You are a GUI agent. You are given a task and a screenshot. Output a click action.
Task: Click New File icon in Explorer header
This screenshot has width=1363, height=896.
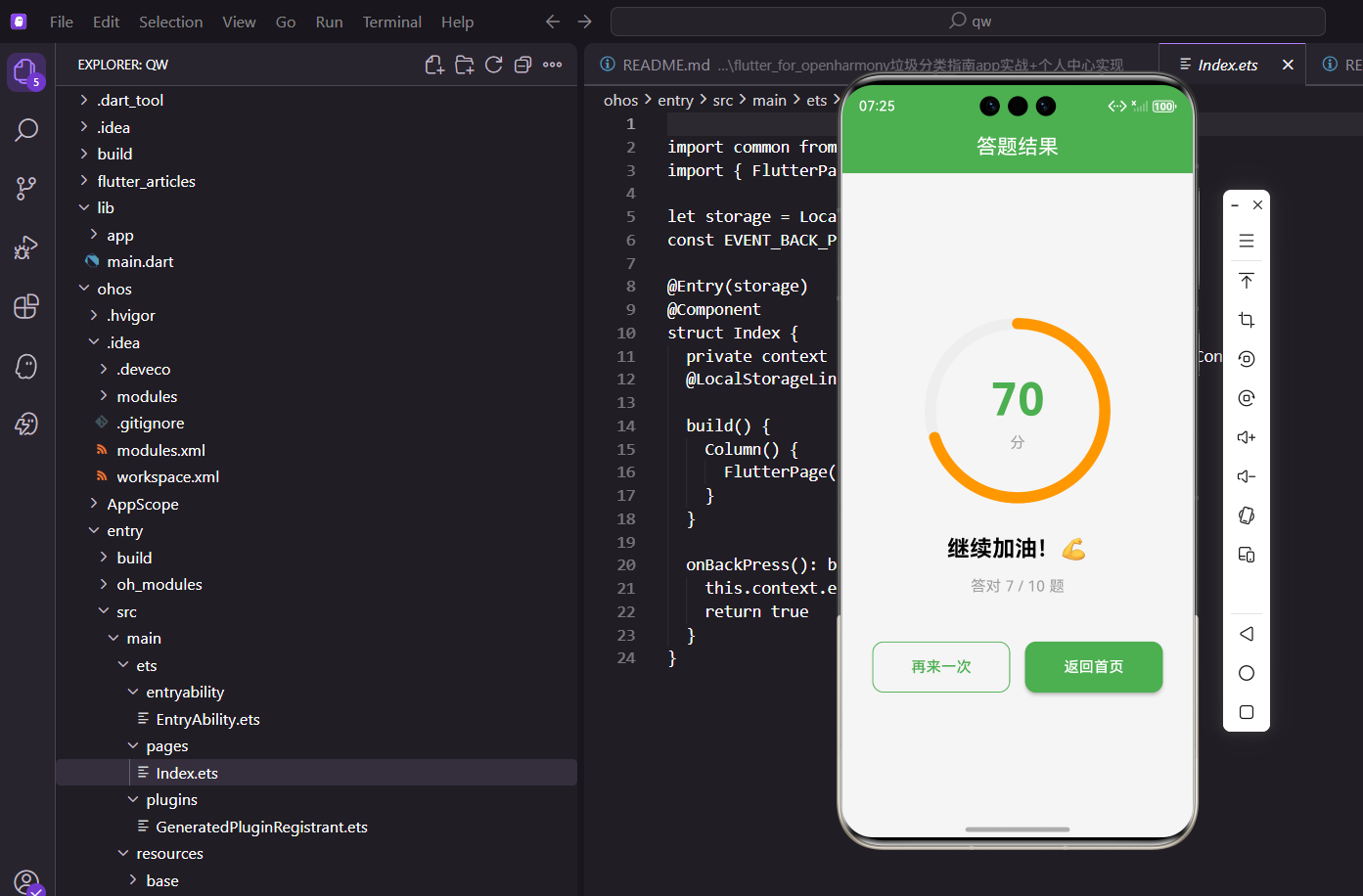pyautogui.click(x=434, y=65)
